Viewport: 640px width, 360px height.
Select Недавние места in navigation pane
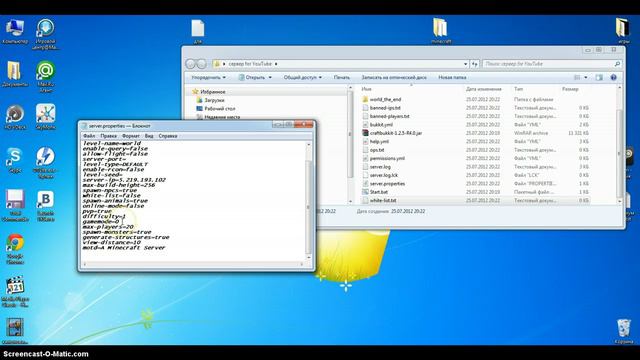click(222, 117)
